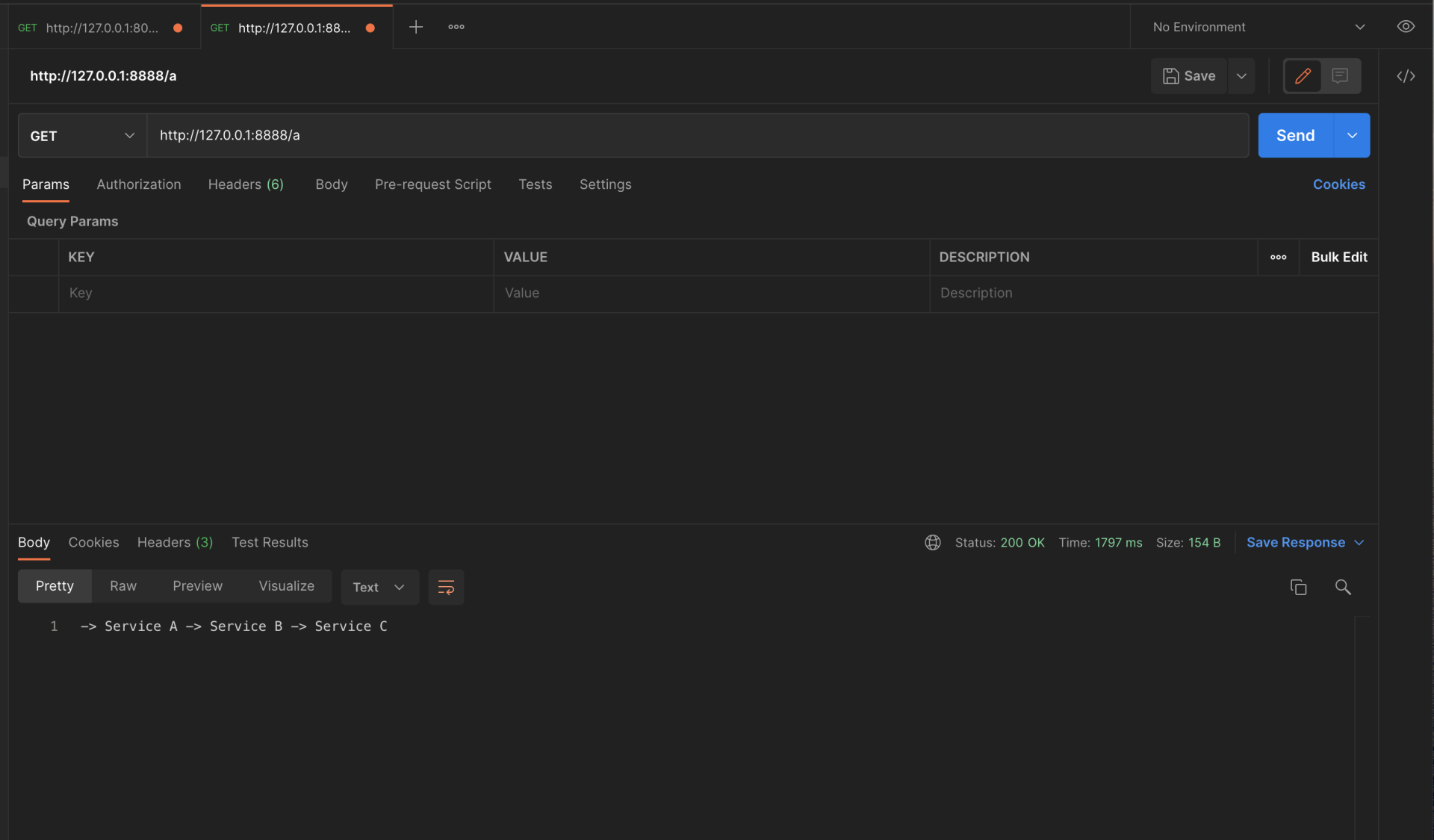Search within the response body
This screenshot has height=840, width=1434.
click(x=1343, y=588)
